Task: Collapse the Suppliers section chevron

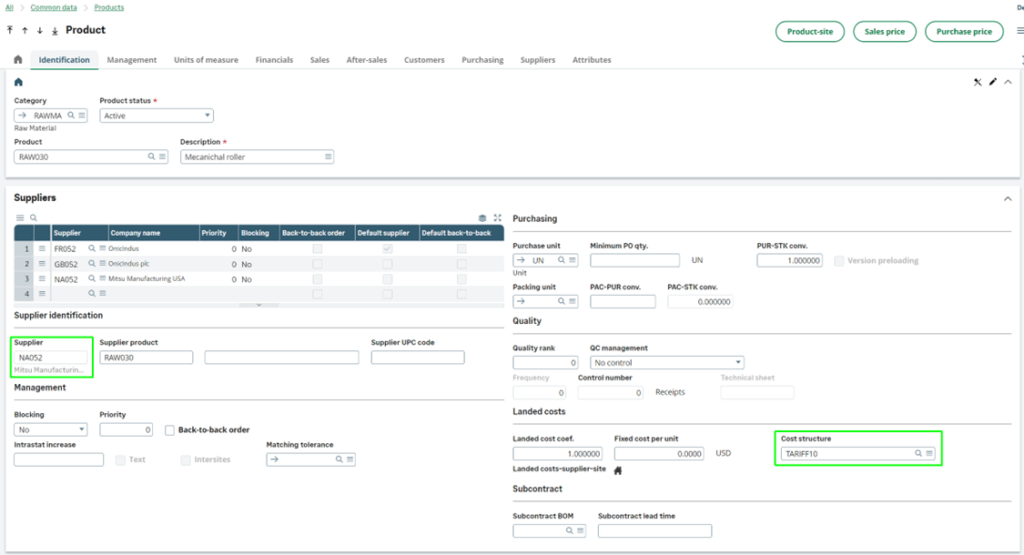Action: coord(1006,199)
